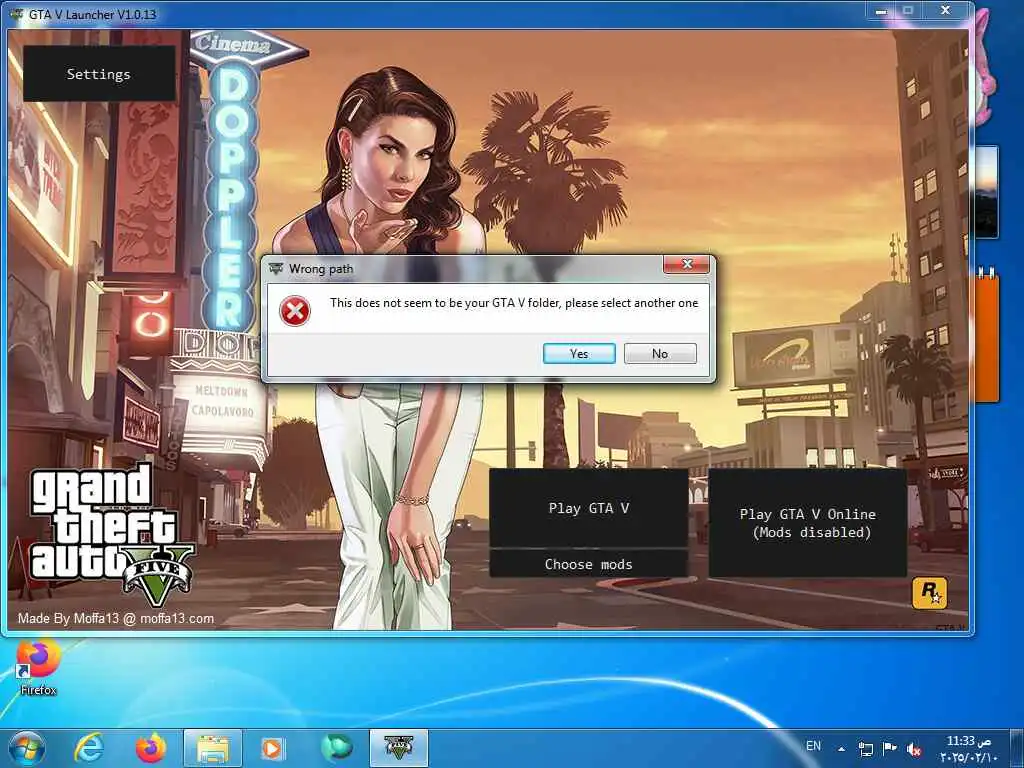The image size is (1024, 768).
Task: Launch Firefox from the taskbar
Action: tap(151, 748)
